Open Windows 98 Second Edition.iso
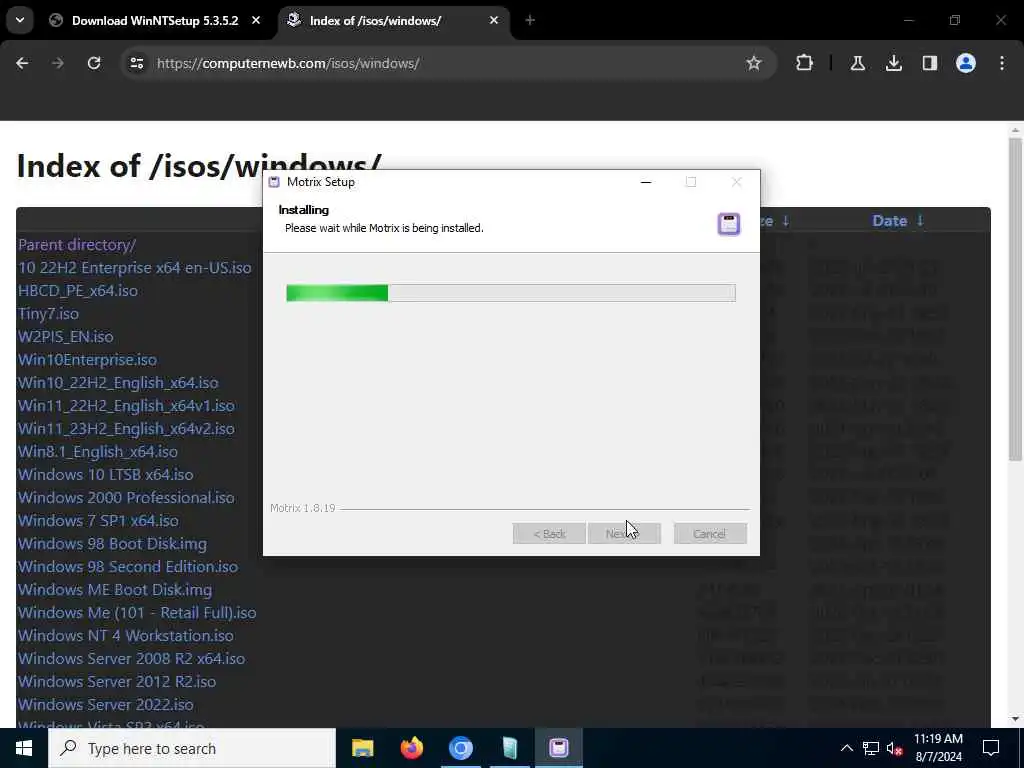The height and width of the screenshot is (768, 1024). click(128, 567)
